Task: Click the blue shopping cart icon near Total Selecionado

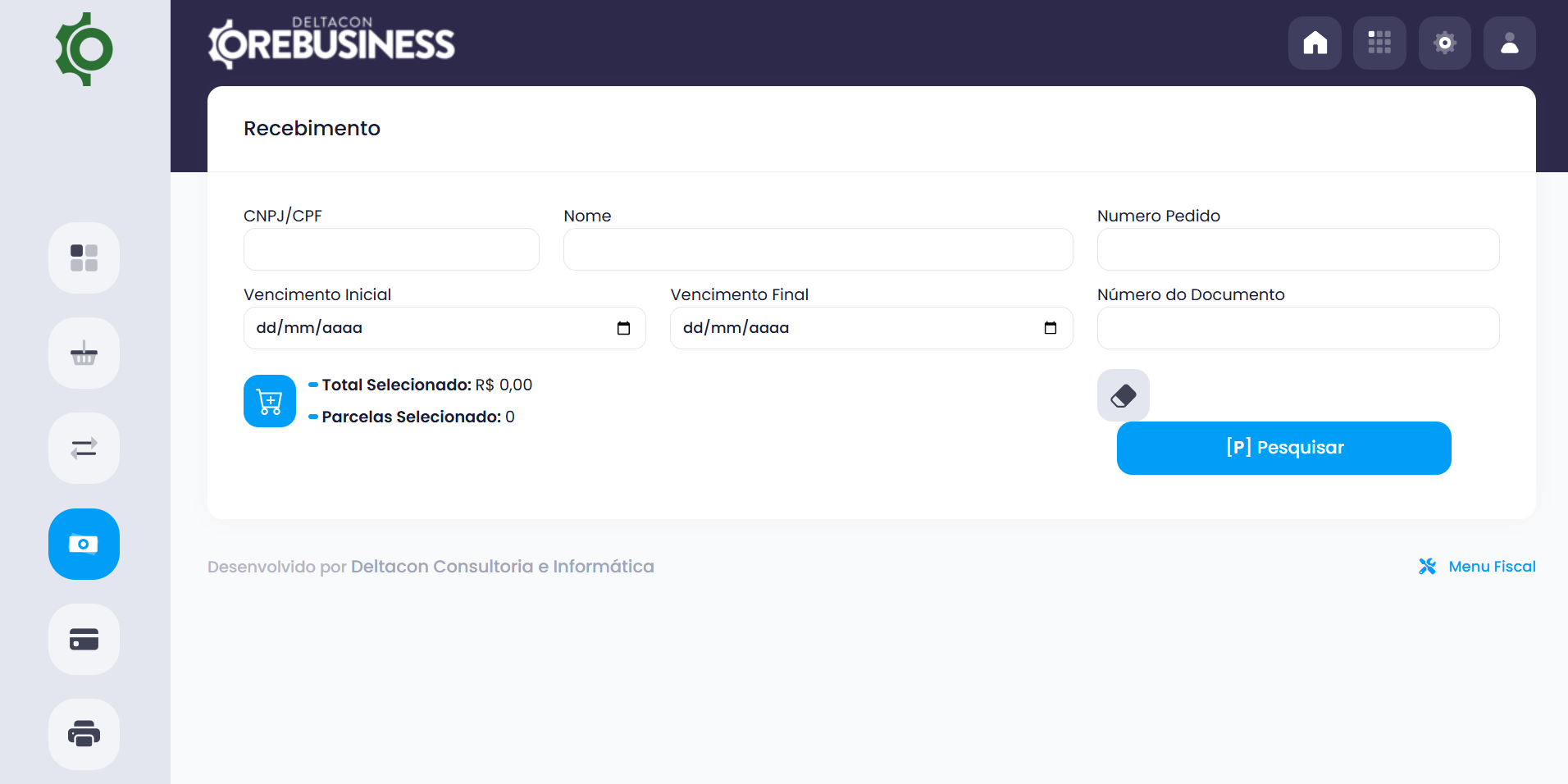Action: [269, 400]
